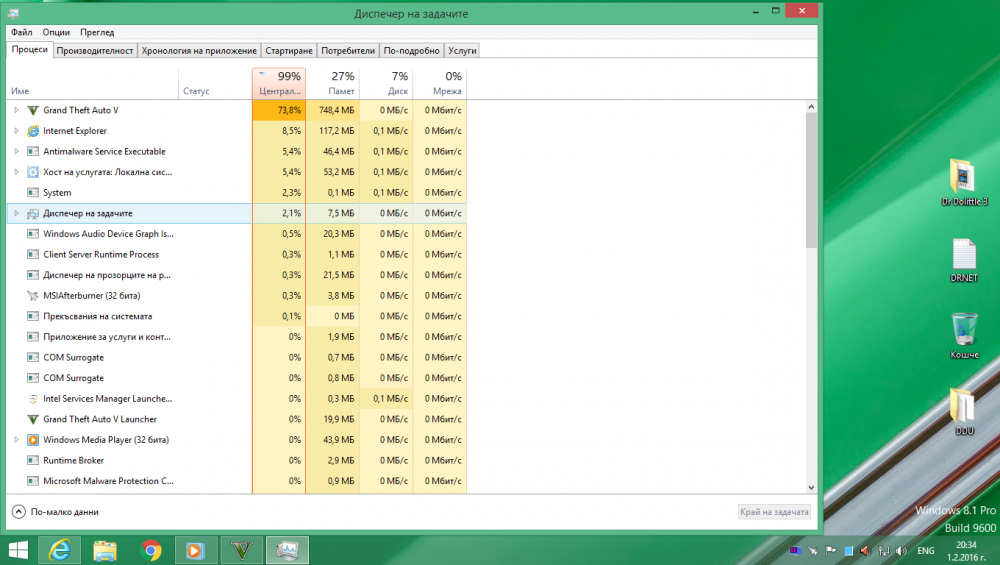Select the Client Server Runtime Process row
This screenshot has height=565, width=1000.
(x=237, y=254)
